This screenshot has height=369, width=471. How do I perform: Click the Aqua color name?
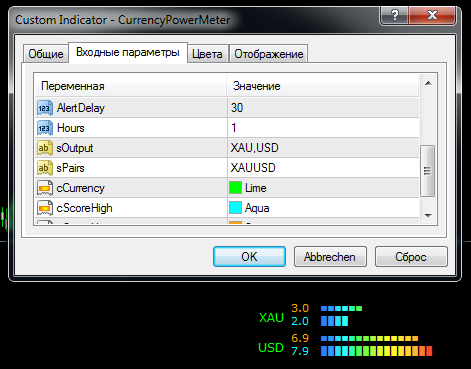point(257,208)
